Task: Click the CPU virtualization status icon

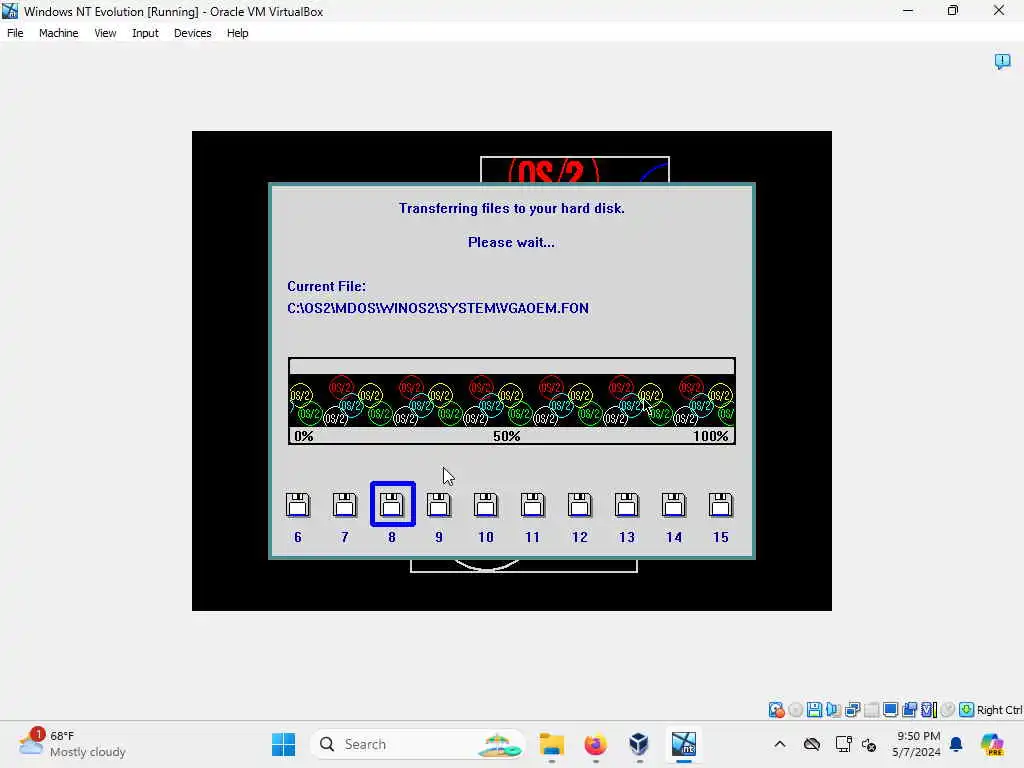Action: pos(929,710)
